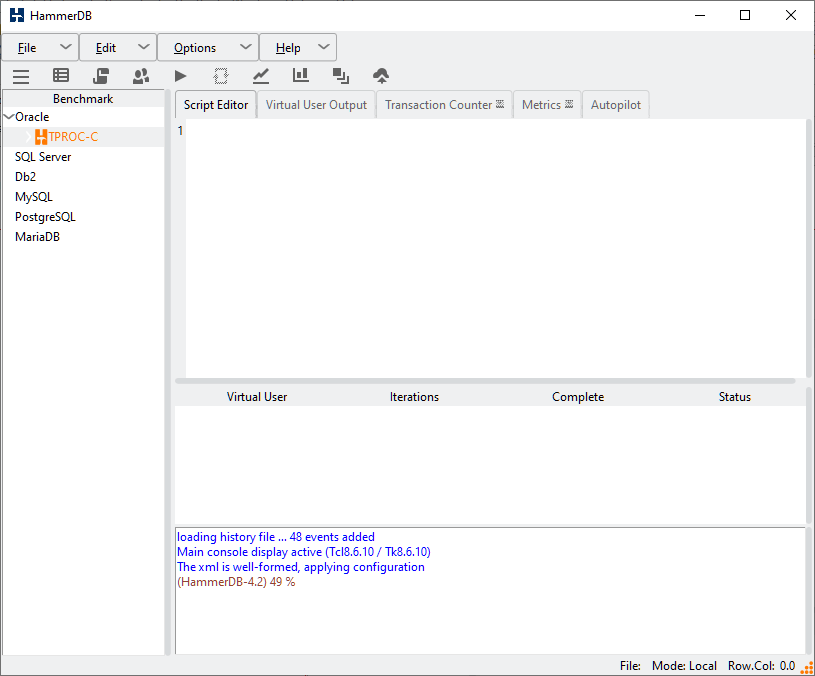Click 'Mode: Local' in the status bar
The width and height of the screenshot is (815, 676).
point(684,666)
